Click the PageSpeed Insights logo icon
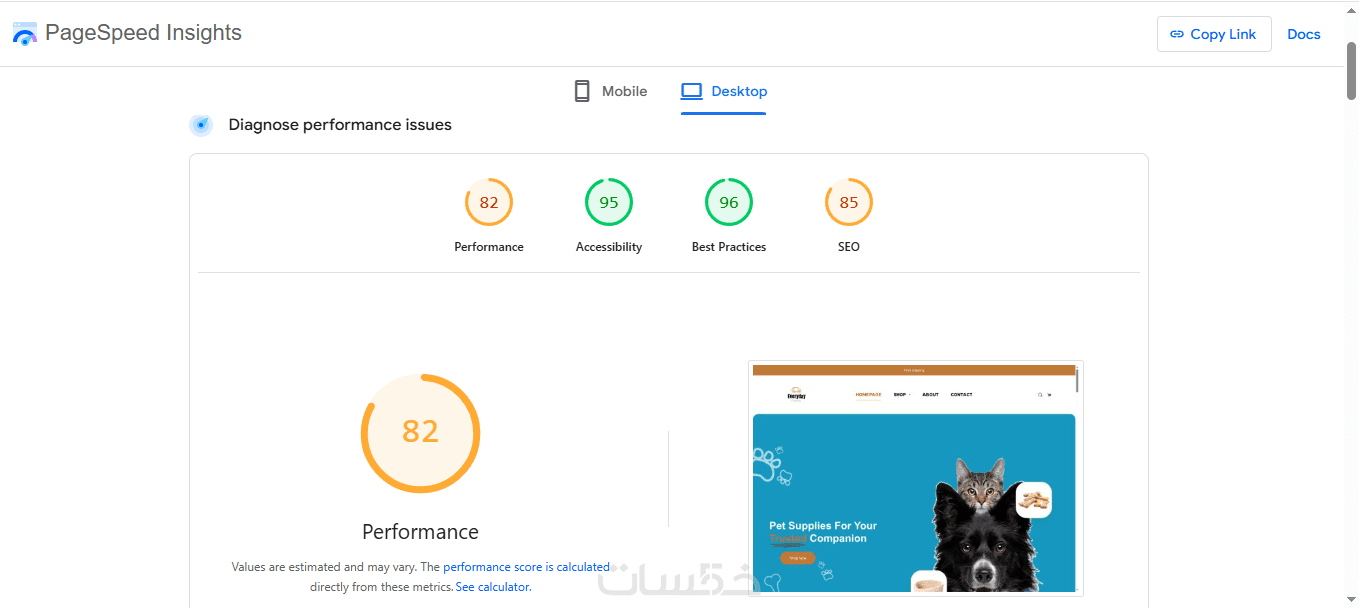 click(25, 33)
